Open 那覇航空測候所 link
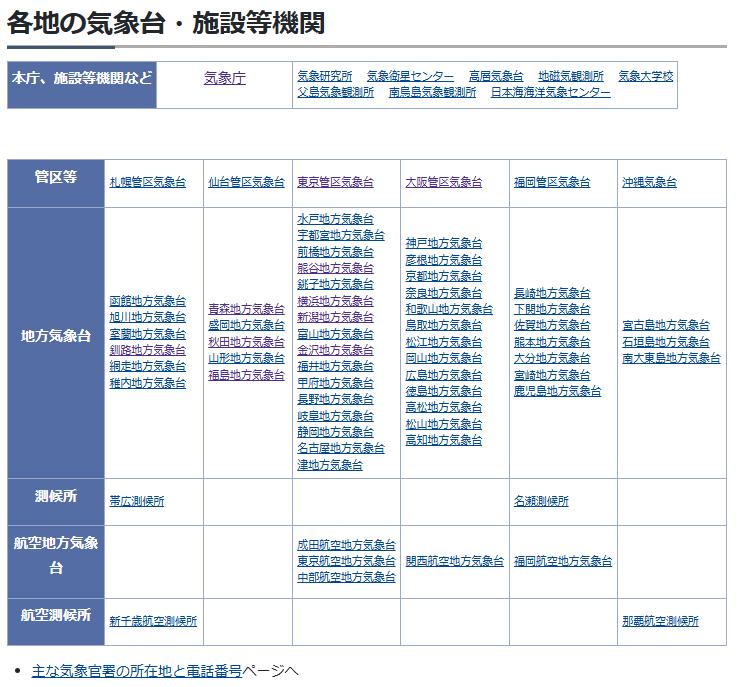 tap(661, 621)
